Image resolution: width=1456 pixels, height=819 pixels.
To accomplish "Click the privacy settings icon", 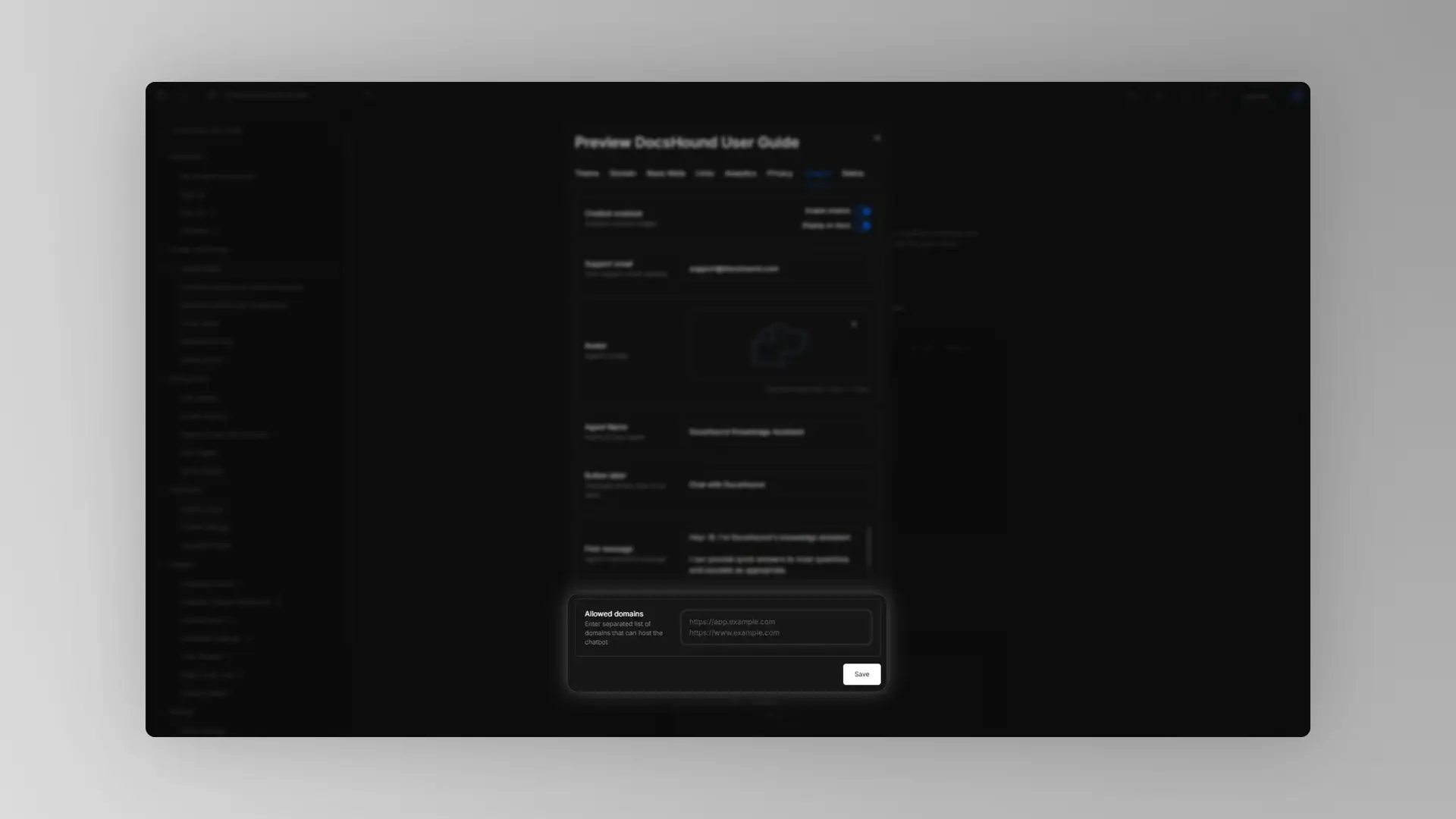I will pyautogui.click(x=780, y=174).
